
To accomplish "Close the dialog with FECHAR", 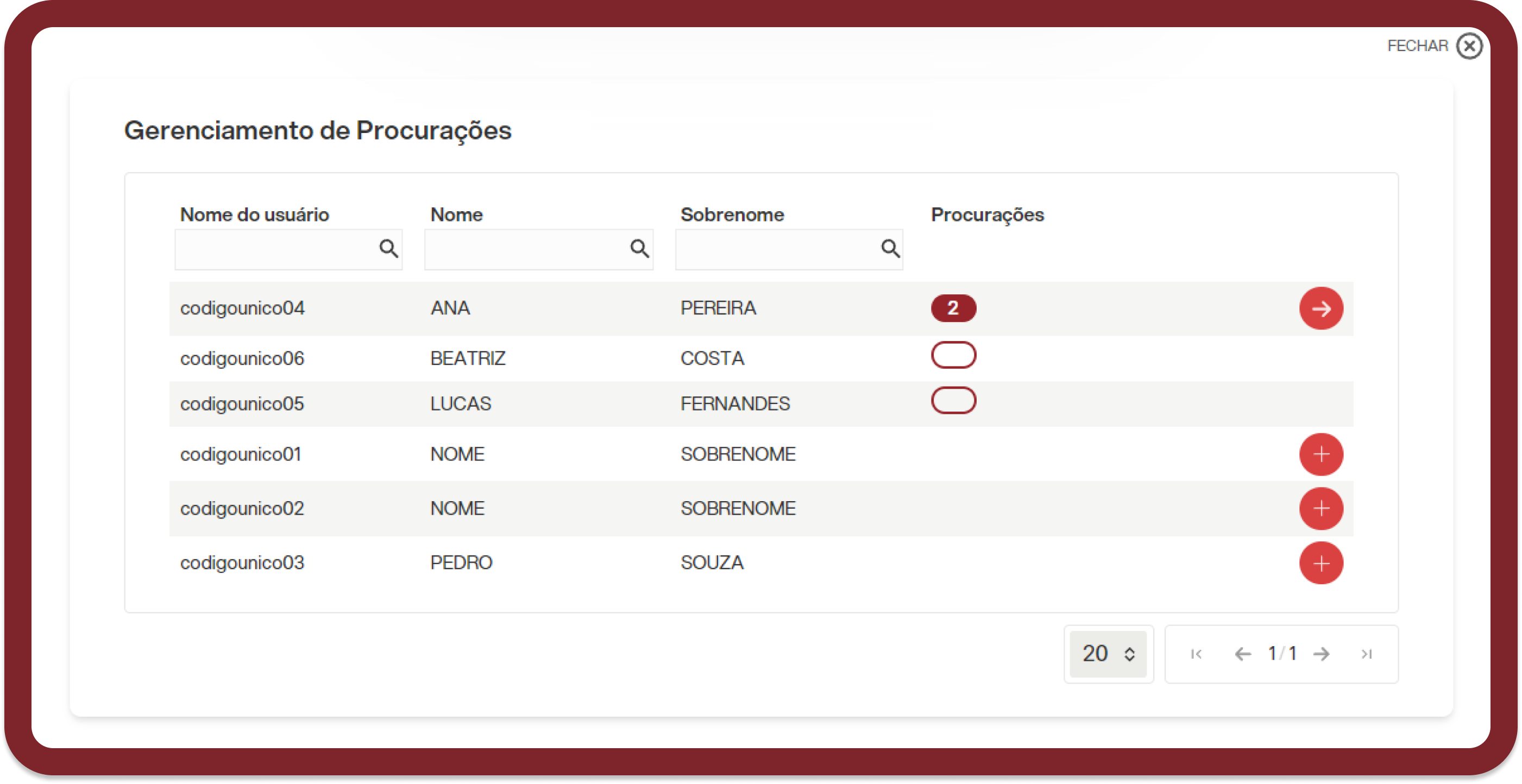I will tap(1435, 46).
